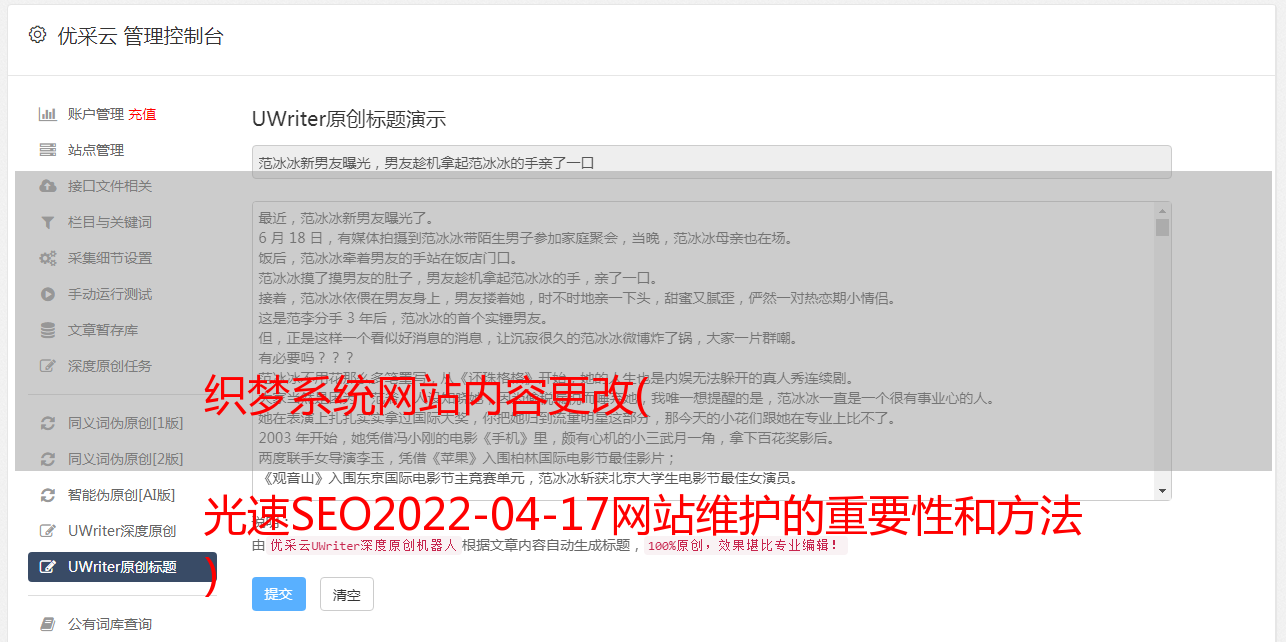
Task: Go to UWriter深度原创 section
Action: point(122,531)
